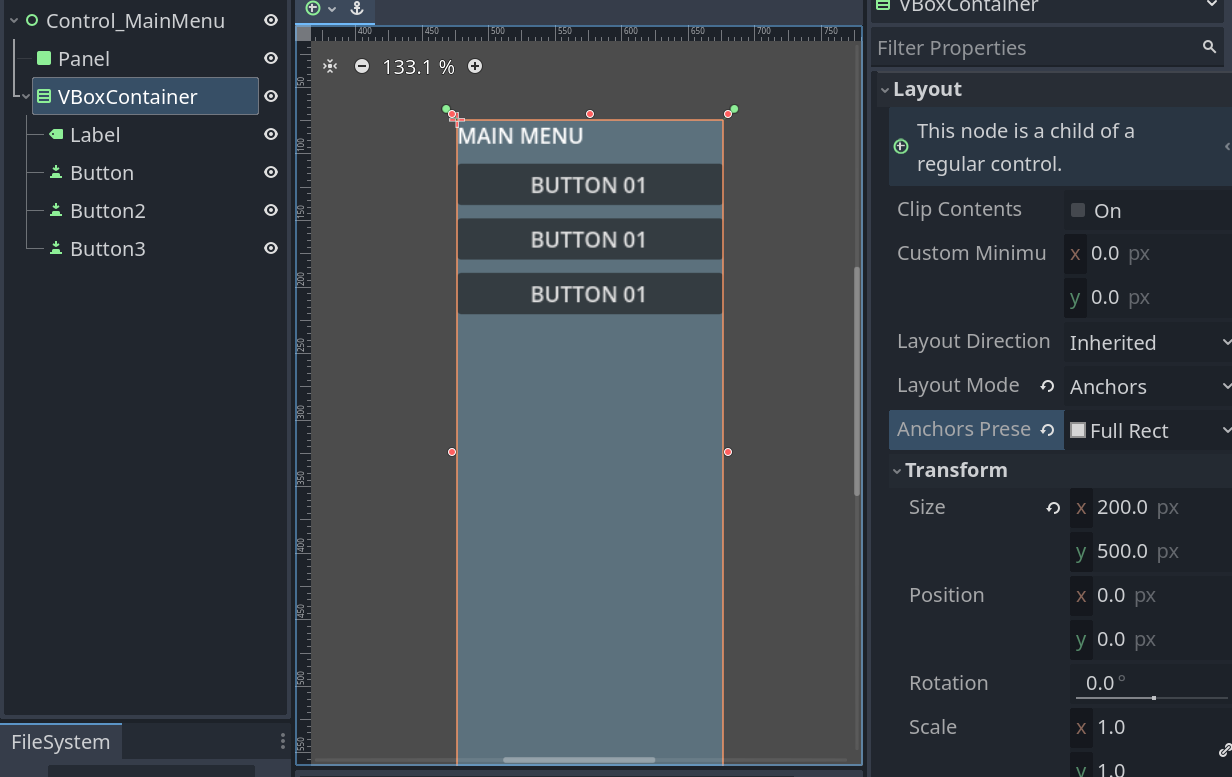1232x777 pixels.
Task: Revert the Anchors Preset property
Action: point(1047,430)
